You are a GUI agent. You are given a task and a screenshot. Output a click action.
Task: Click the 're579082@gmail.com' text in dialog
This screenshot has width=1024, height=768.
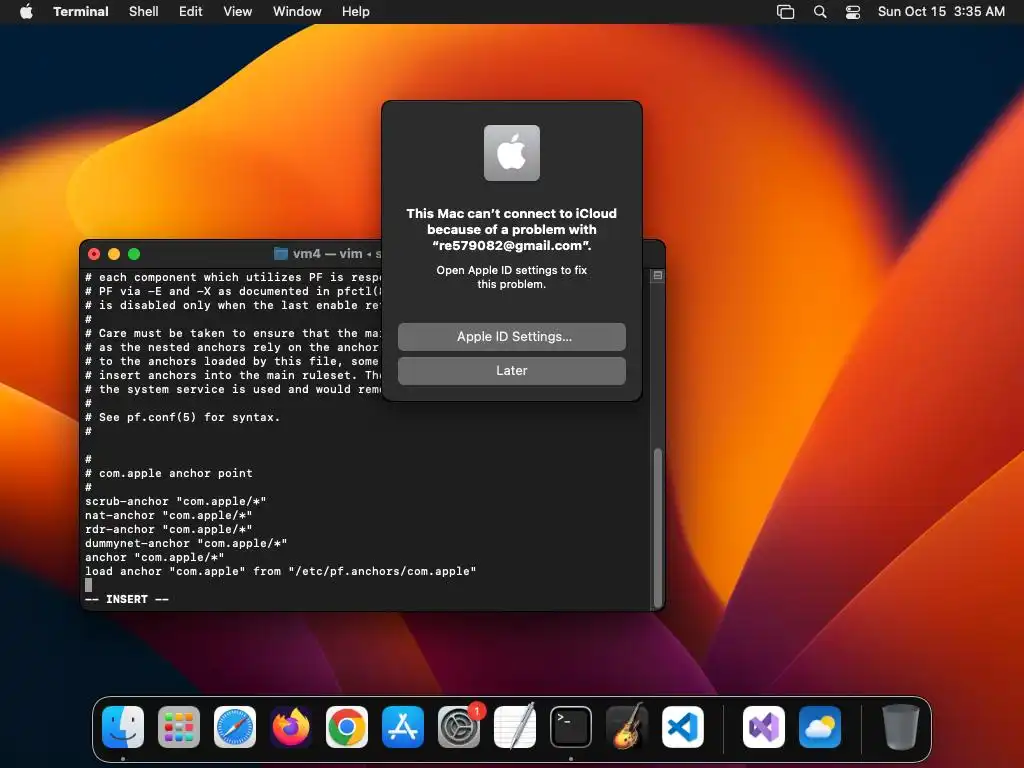pos(511,246)
